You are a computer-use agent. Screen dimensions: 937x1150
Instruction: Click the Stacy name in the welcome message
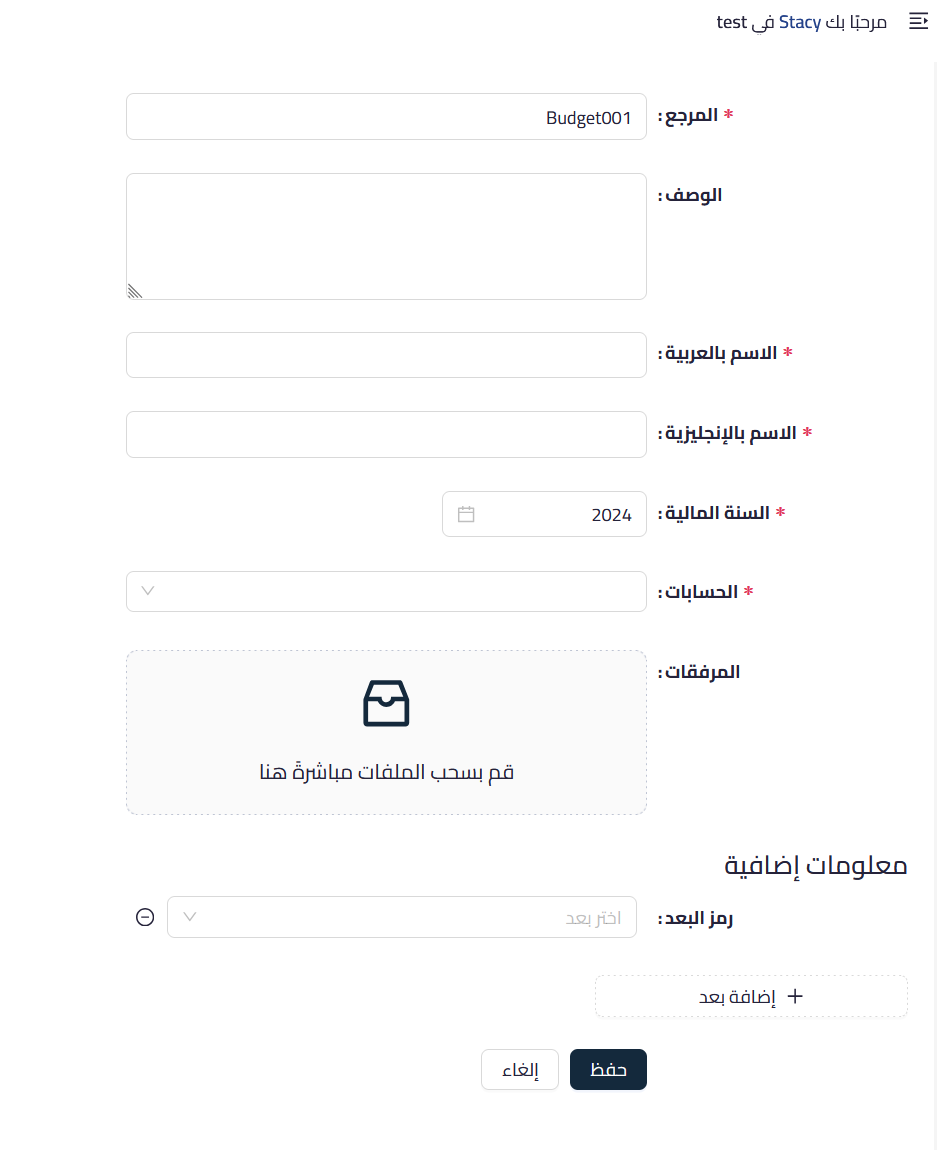[799, 21]
